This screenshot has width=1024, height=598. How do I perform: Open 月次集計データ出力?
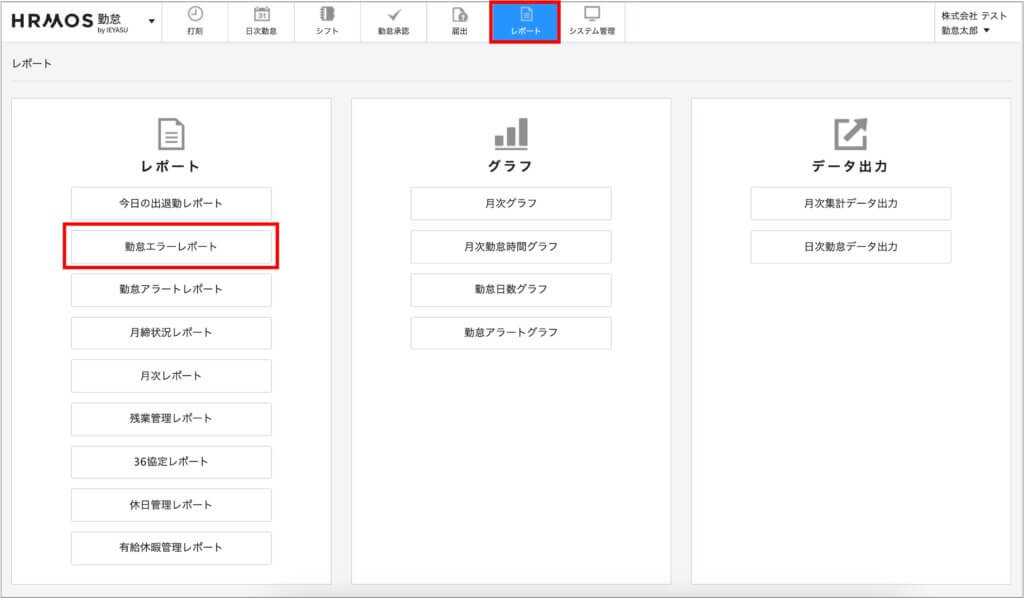coord(851,203)
